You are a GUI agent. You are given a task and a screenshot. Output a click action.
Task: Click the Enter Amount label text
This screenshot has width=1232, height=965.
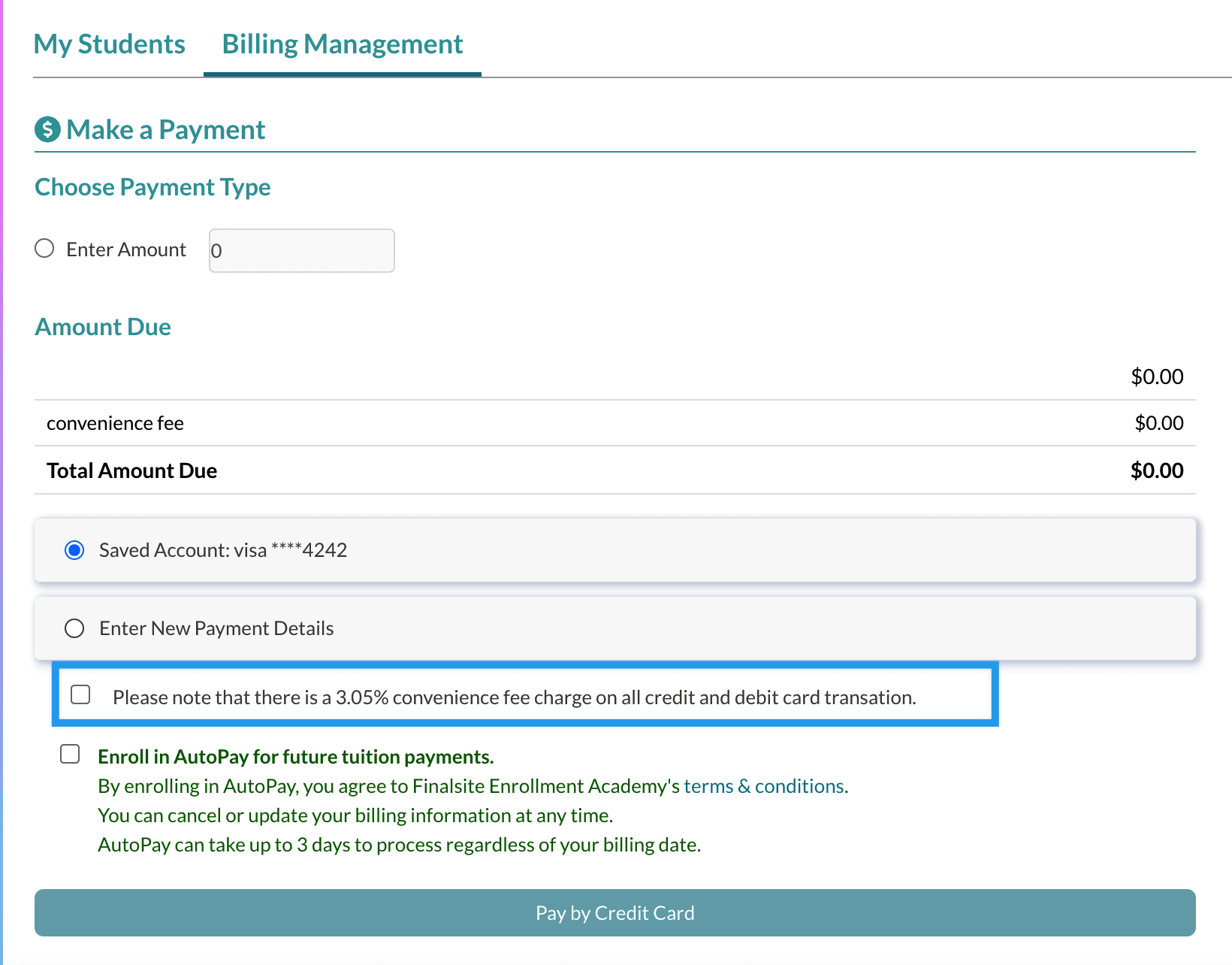point(126,250)
